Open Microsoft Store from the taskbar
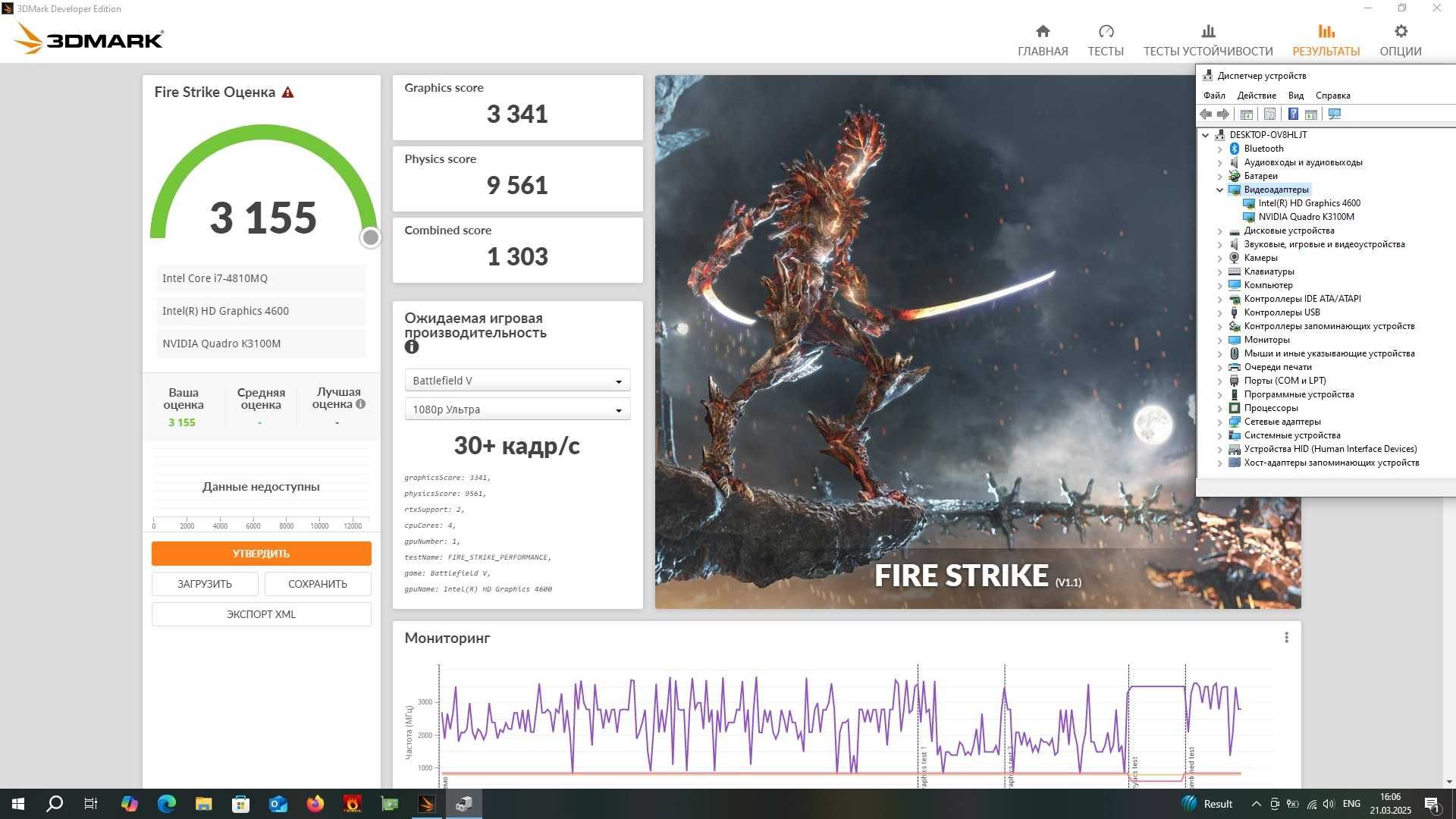Viewport: 1456px width, 819px height. (x=240, y=804)
